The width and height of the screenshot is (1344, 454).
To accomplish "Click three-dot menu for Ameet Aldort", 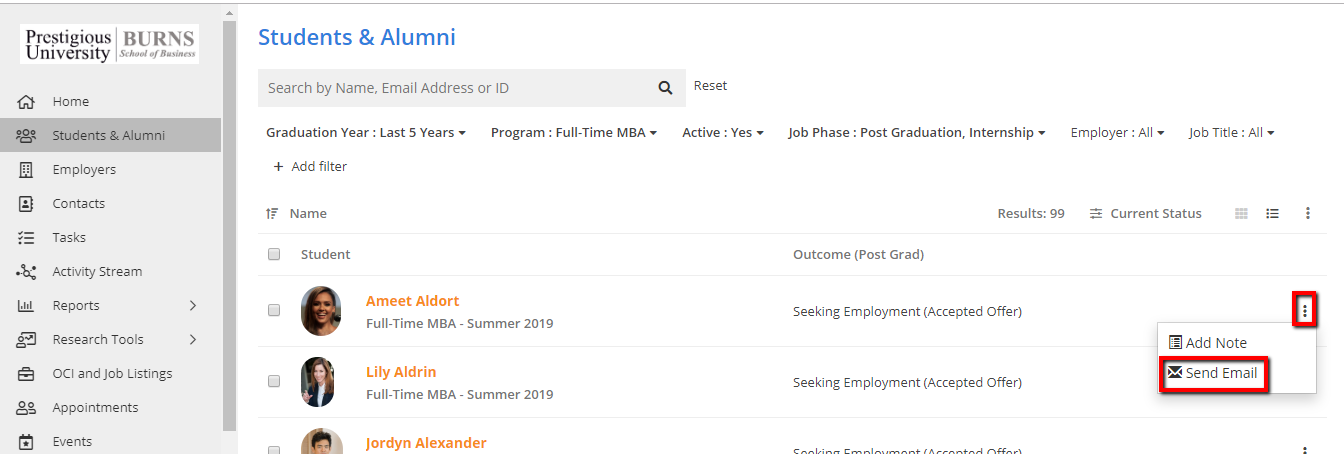I will [1304, 311].
